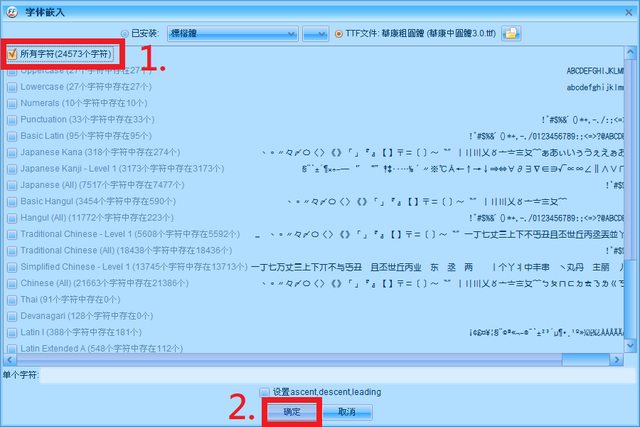Click the folder icon to browse TTF file
Viewport: 640px width, 427px height.
pos(511,33)
